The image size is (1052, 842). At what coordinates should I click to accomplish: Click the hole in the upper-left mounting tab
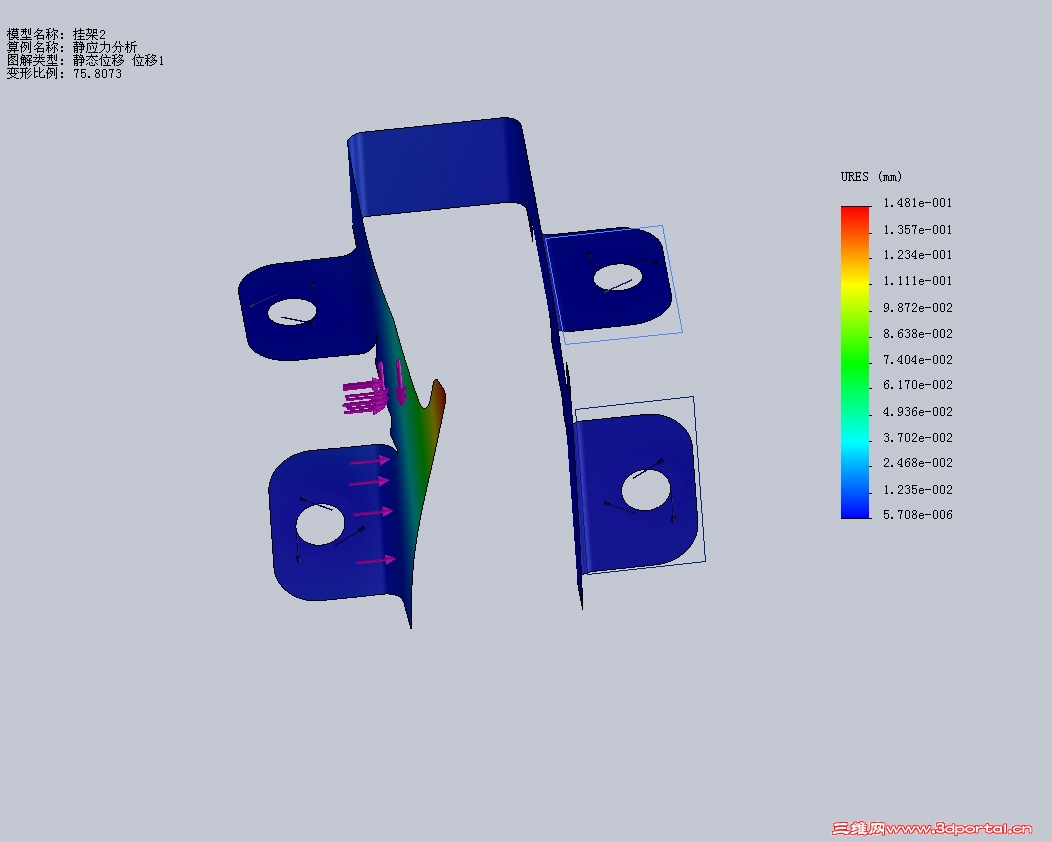click(x=292, y=312)
